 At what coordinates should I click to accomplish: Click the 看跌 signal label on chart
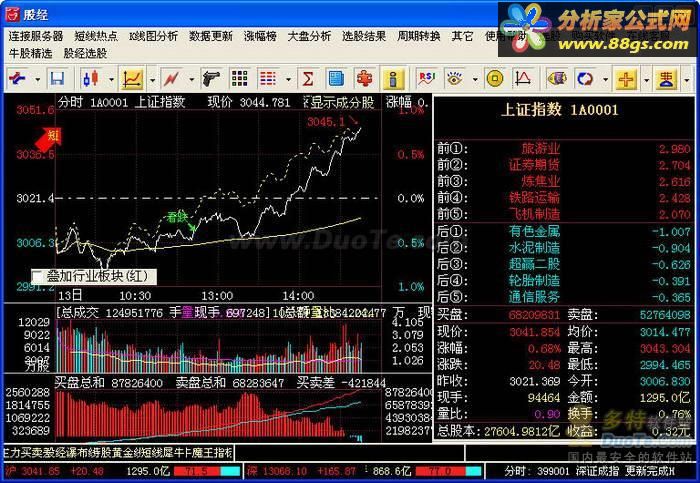click(x=177, y=217)
